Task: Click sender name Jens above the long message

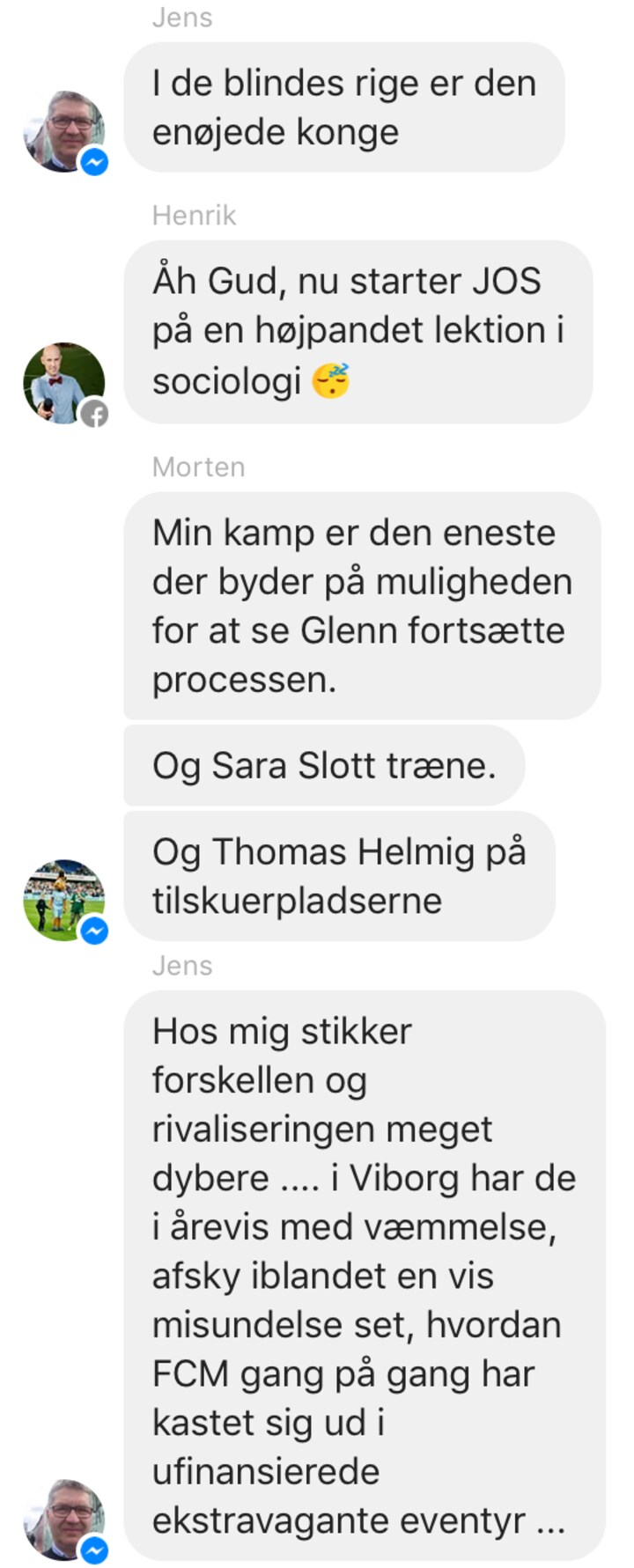Action: pos(182,966)
